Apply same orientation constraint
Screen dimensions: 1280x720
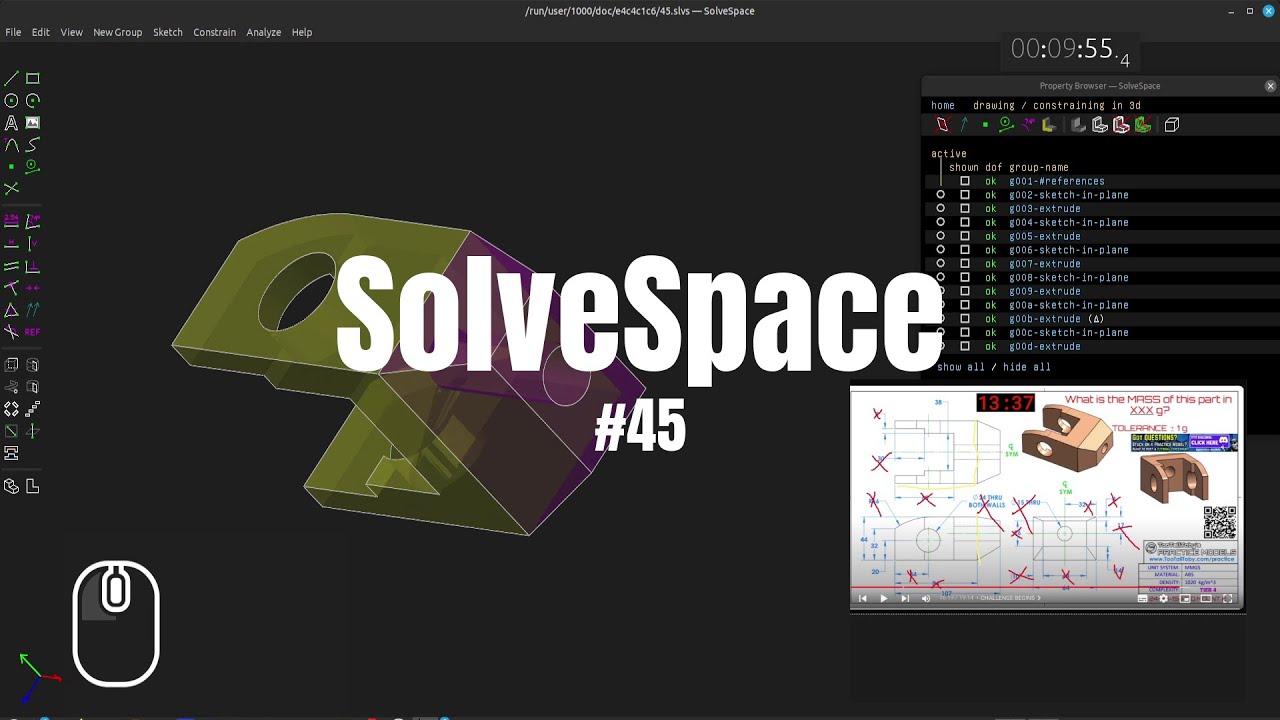point(33,310)
